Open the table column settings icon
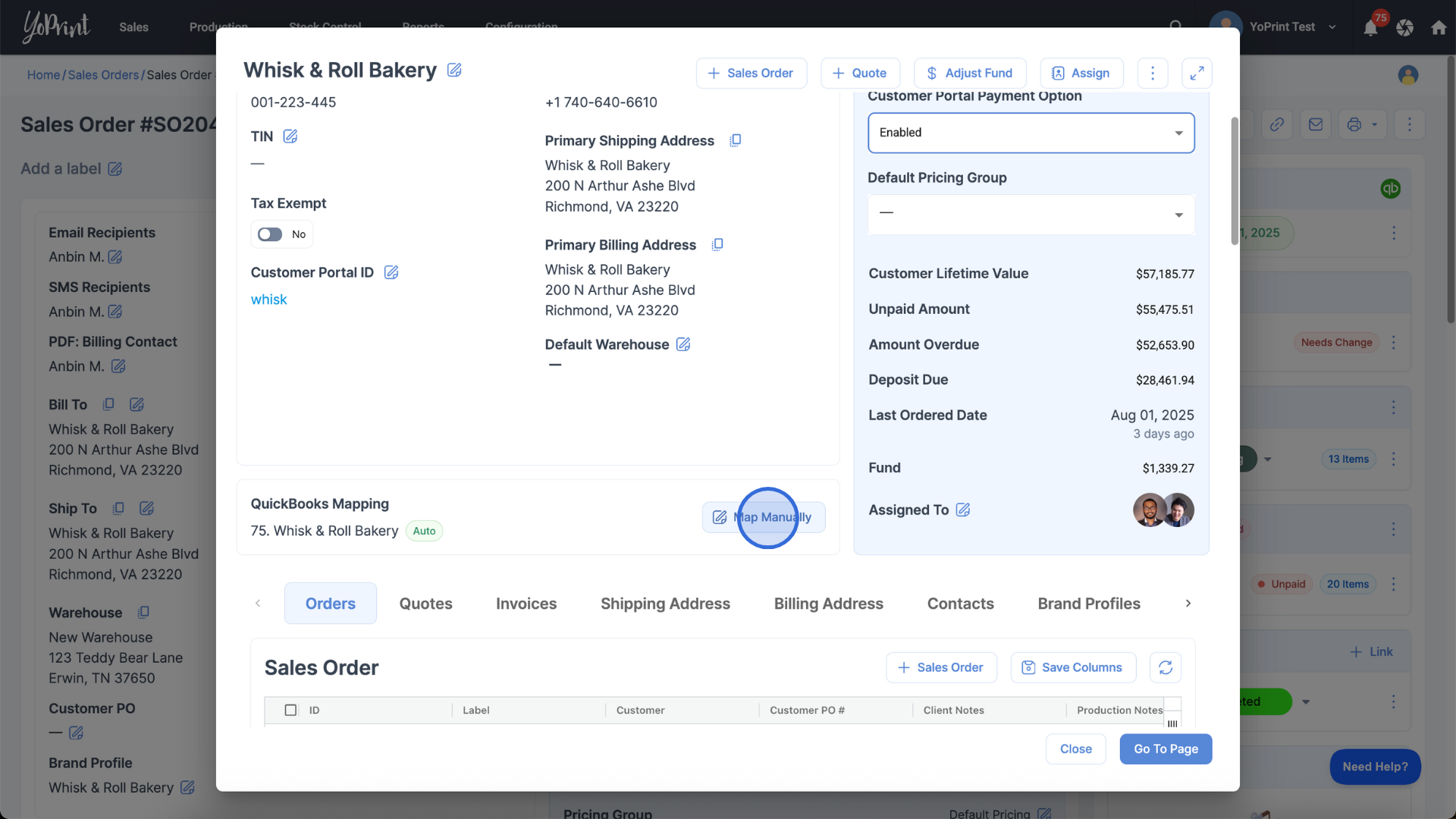 pyautogui.click(x=1172, y=723)
